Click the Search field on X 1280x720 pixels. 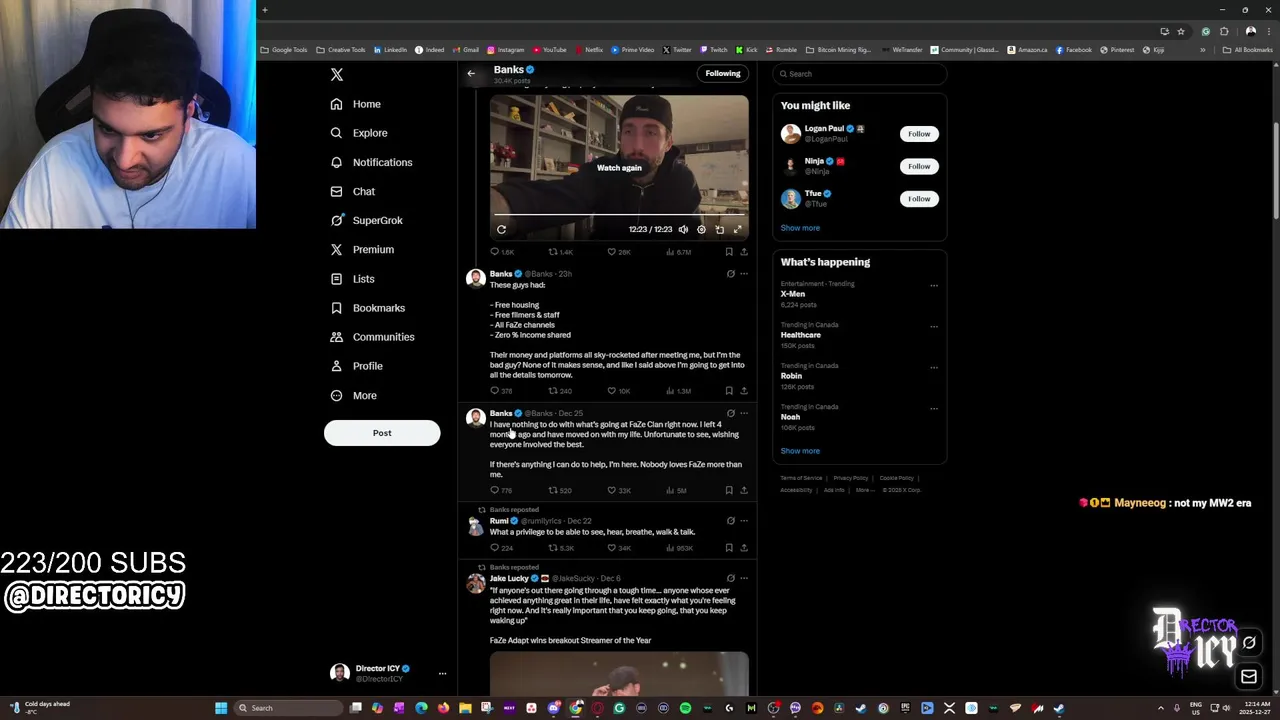coord(860,74)
